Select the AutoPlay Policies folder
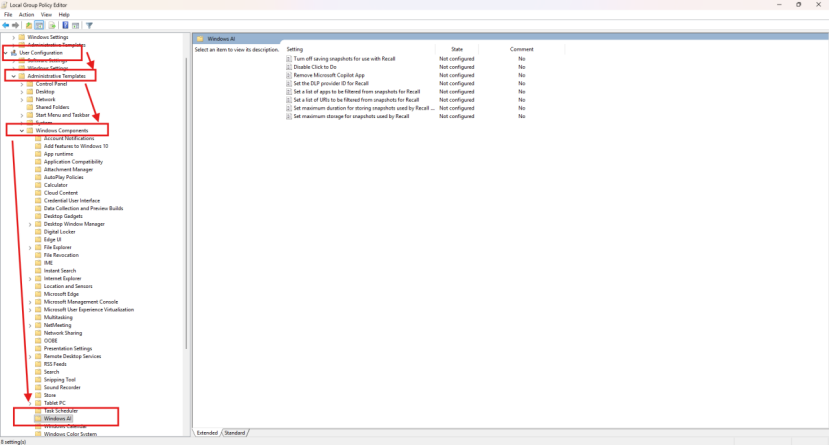The image size is (829, 445). pyautogui.click(x=63, y=178)
